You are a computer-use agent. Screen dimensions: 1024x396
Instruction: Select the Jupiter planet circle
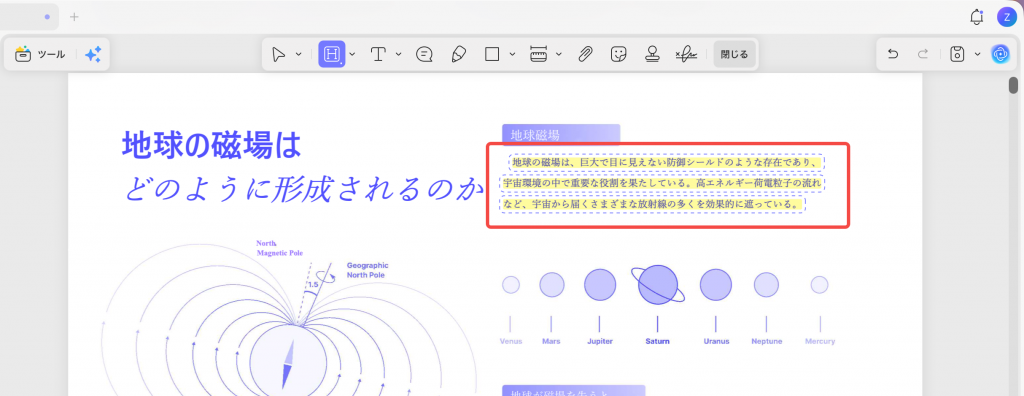pyautogui.click(x=600, y=285)
